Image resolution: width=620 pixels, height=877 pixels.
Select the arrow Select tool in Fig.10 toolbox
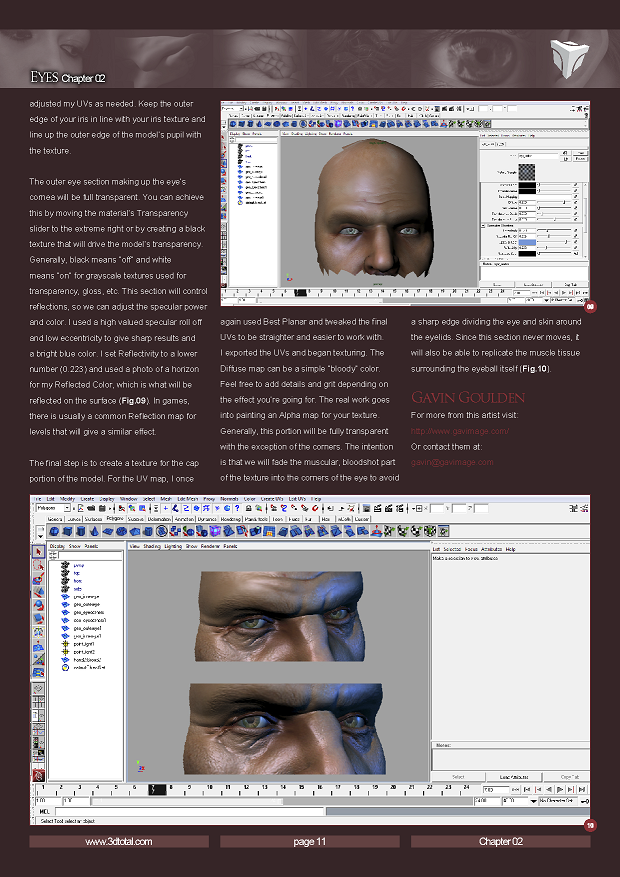tap(38, 551)
